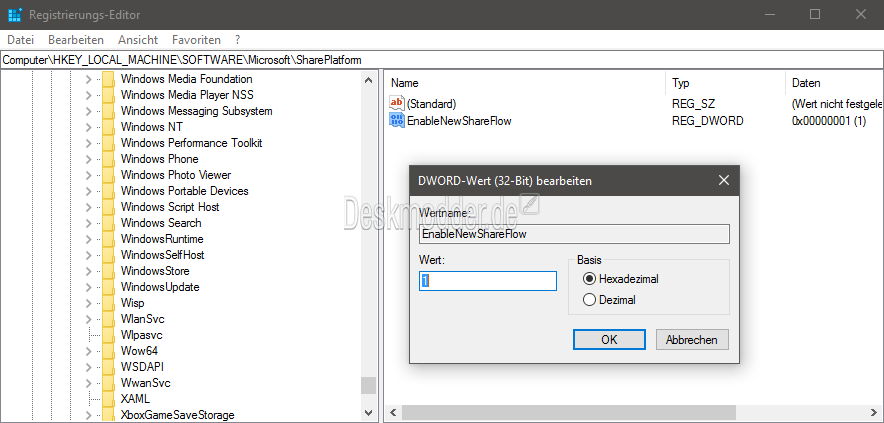Click folder icon of Windows Photo Viewer

coord(108,175)
